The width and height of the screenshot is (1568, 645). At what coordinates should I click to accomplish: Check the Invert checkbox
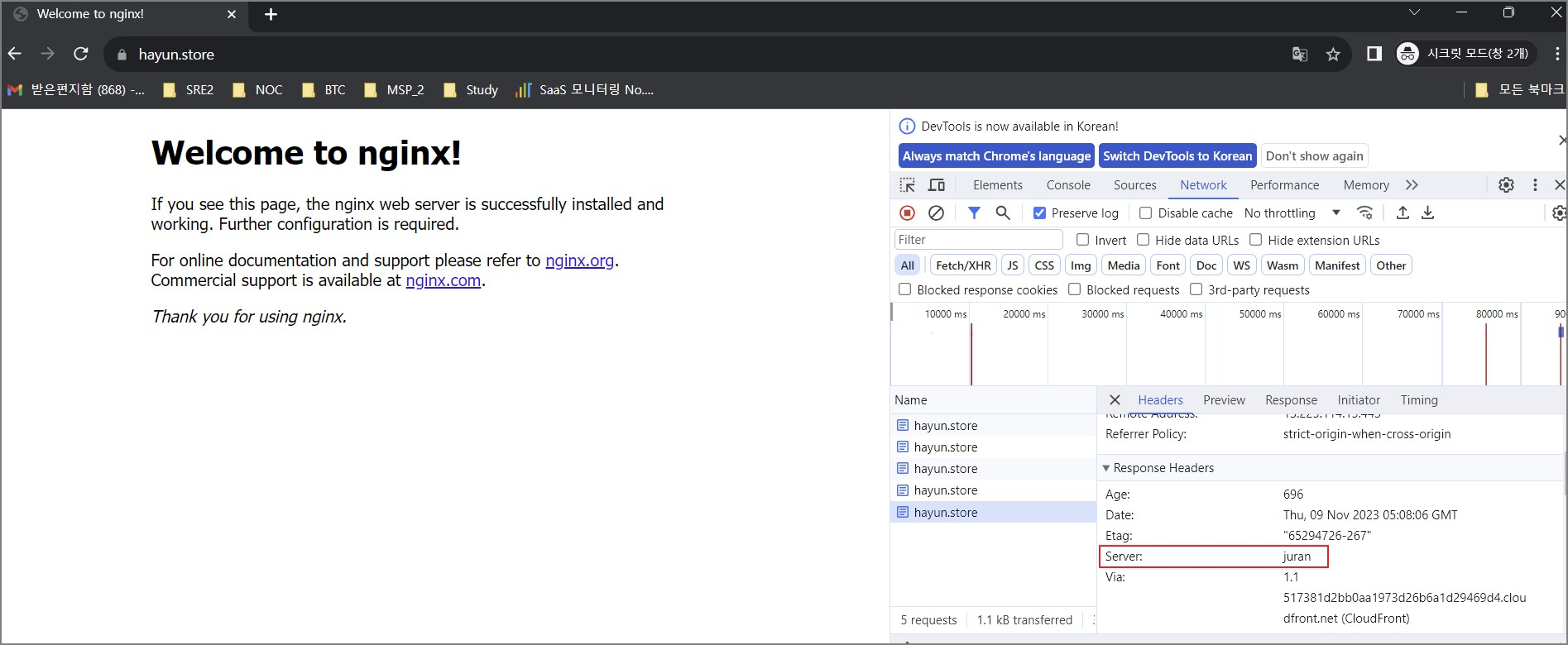1082,240
